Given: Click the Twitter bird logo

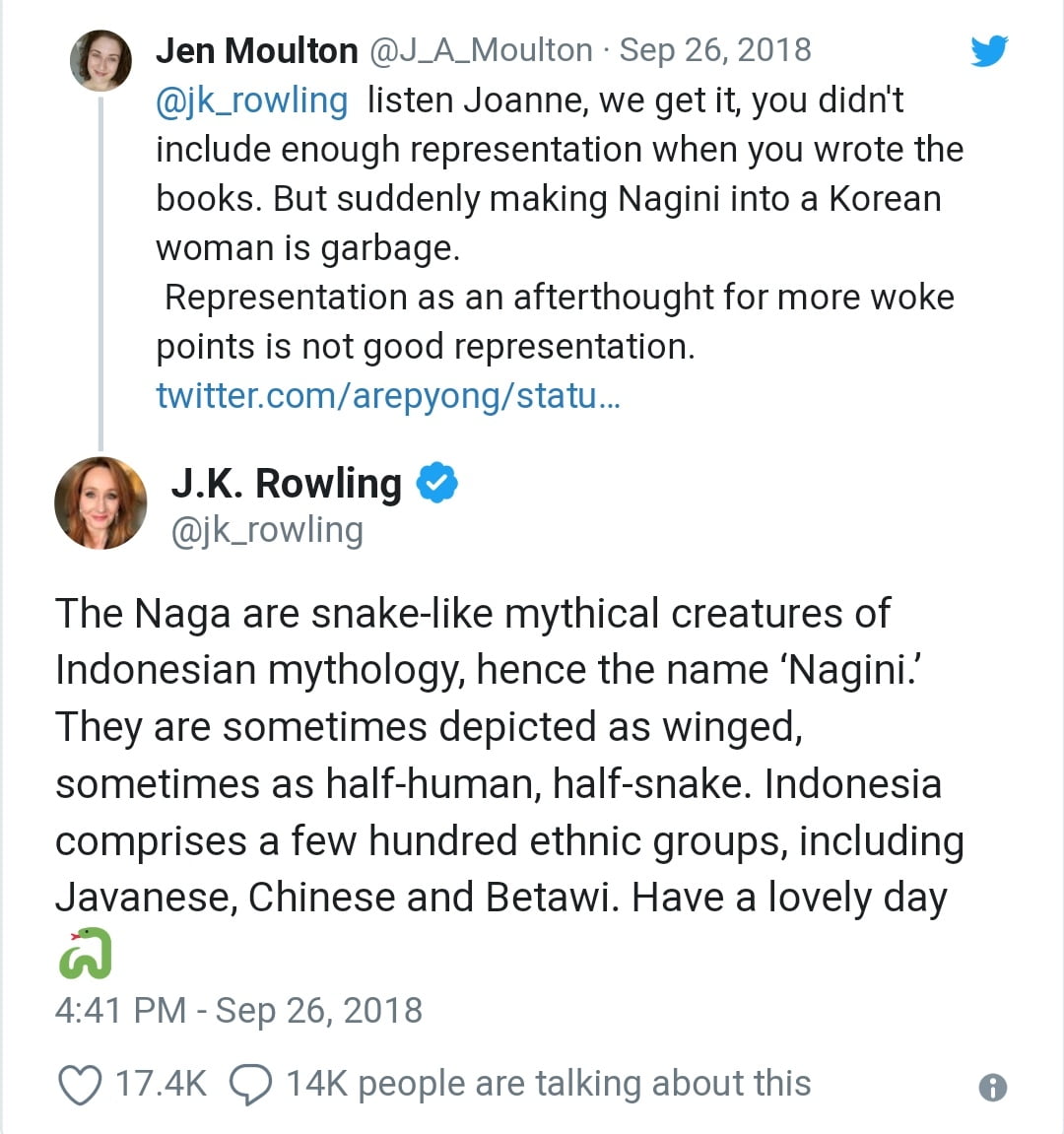Looking at the screenshot, I should pos(988,51).
